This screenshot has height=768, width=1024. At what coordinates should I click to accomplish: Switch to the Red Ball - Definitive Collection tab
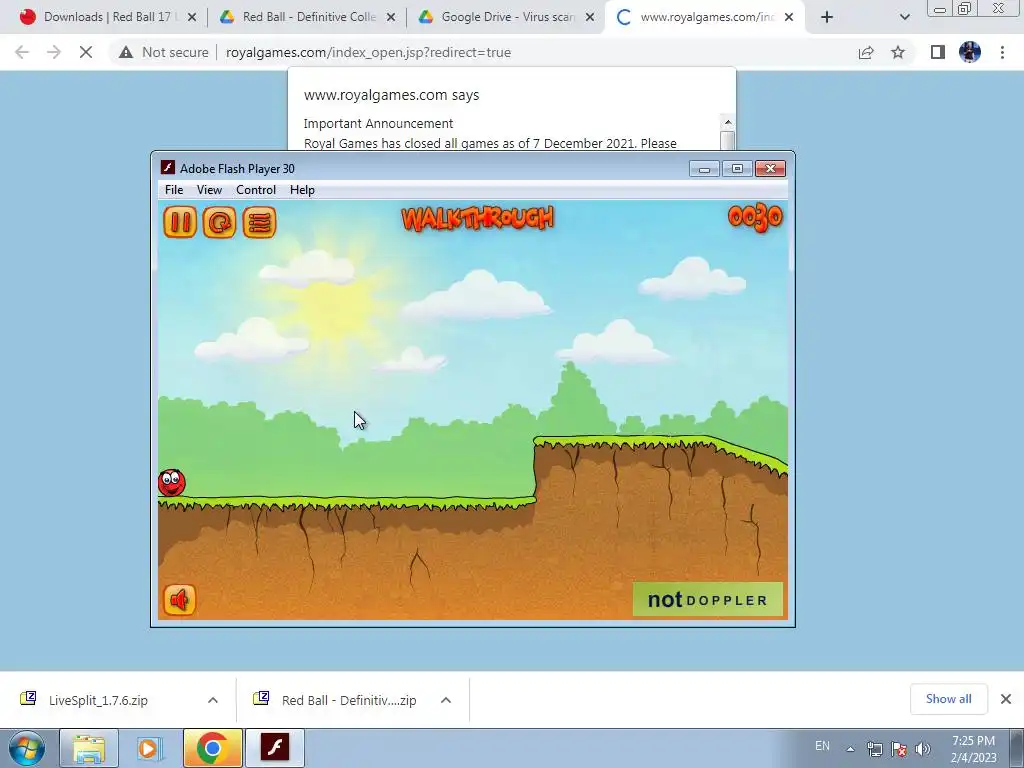point(307,17)
